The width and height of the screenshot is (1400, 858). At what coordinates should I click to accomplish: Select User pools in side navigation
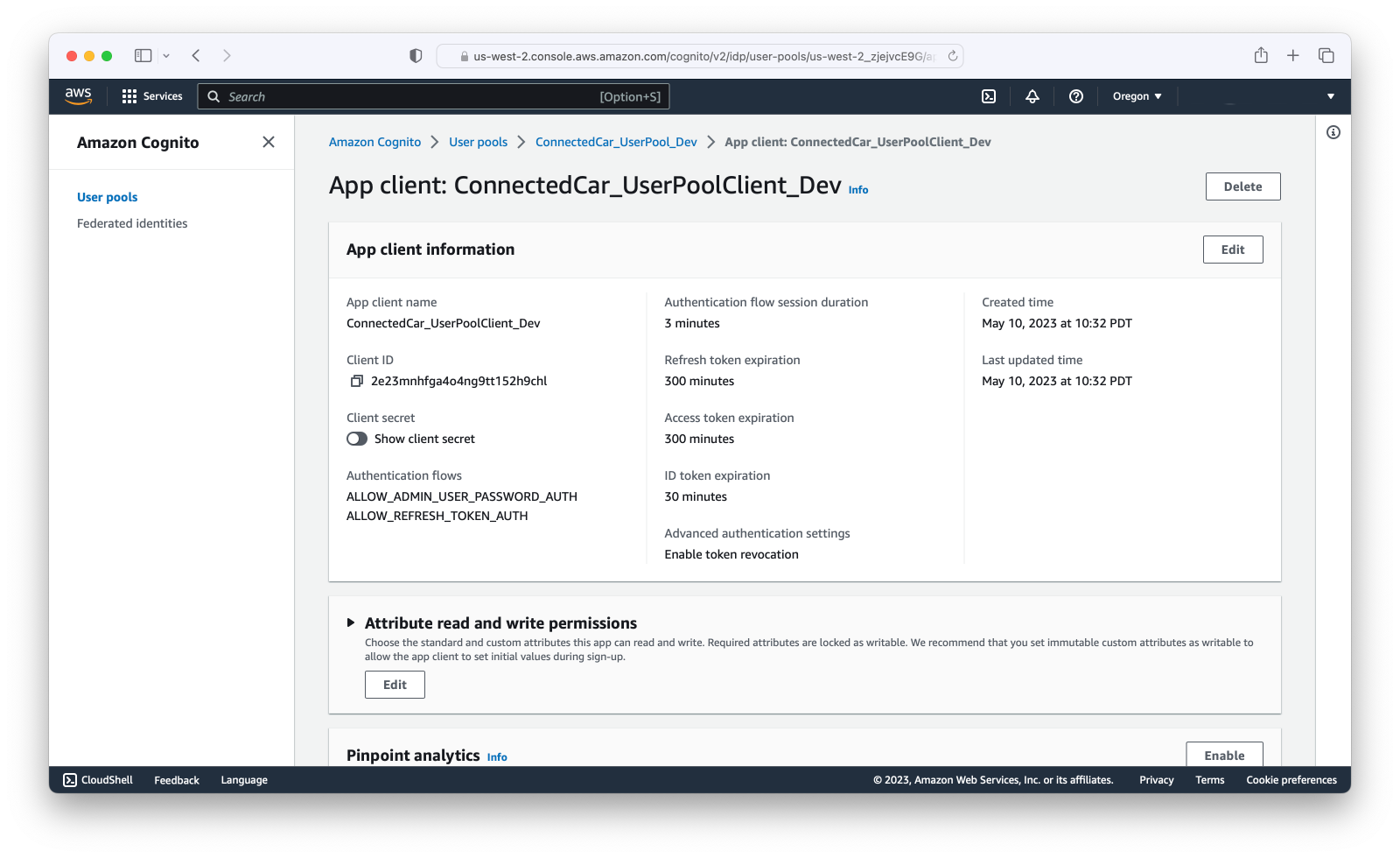click(x=107, y=197)
